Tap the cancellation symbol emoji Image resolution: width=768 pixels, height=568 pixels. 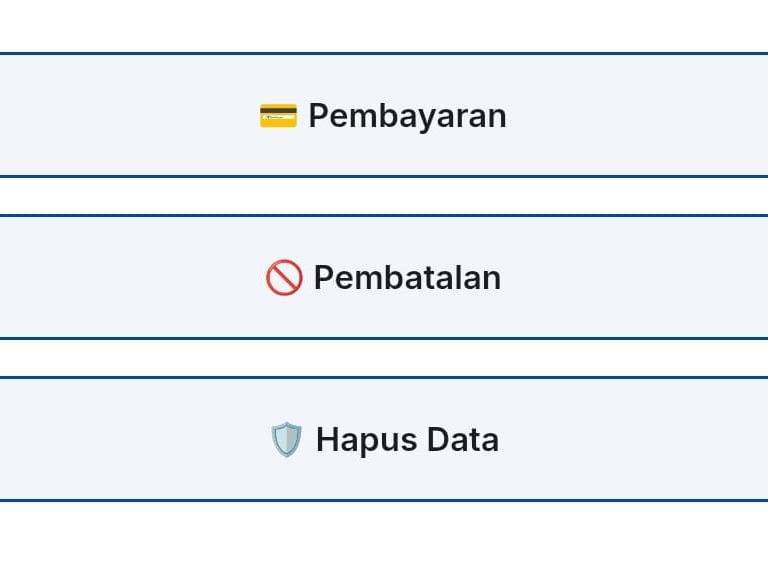pos(284,278)
